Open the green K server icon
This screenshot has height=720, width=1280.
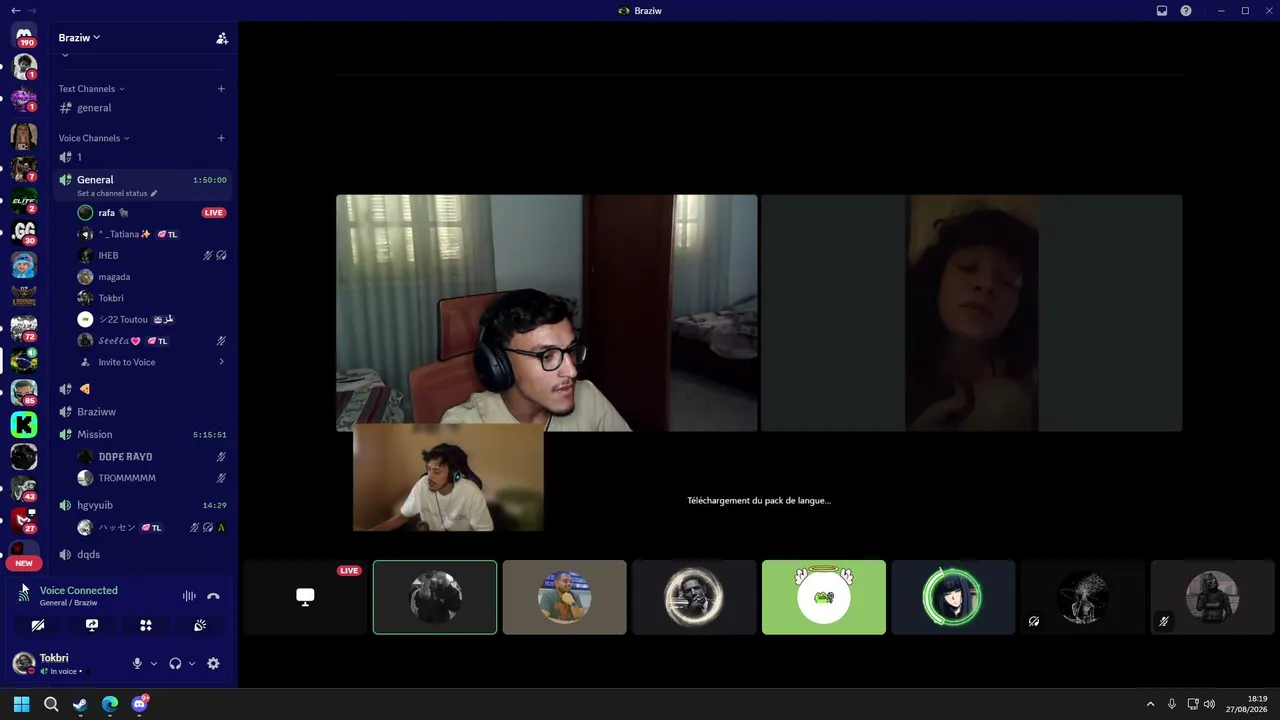24,425
